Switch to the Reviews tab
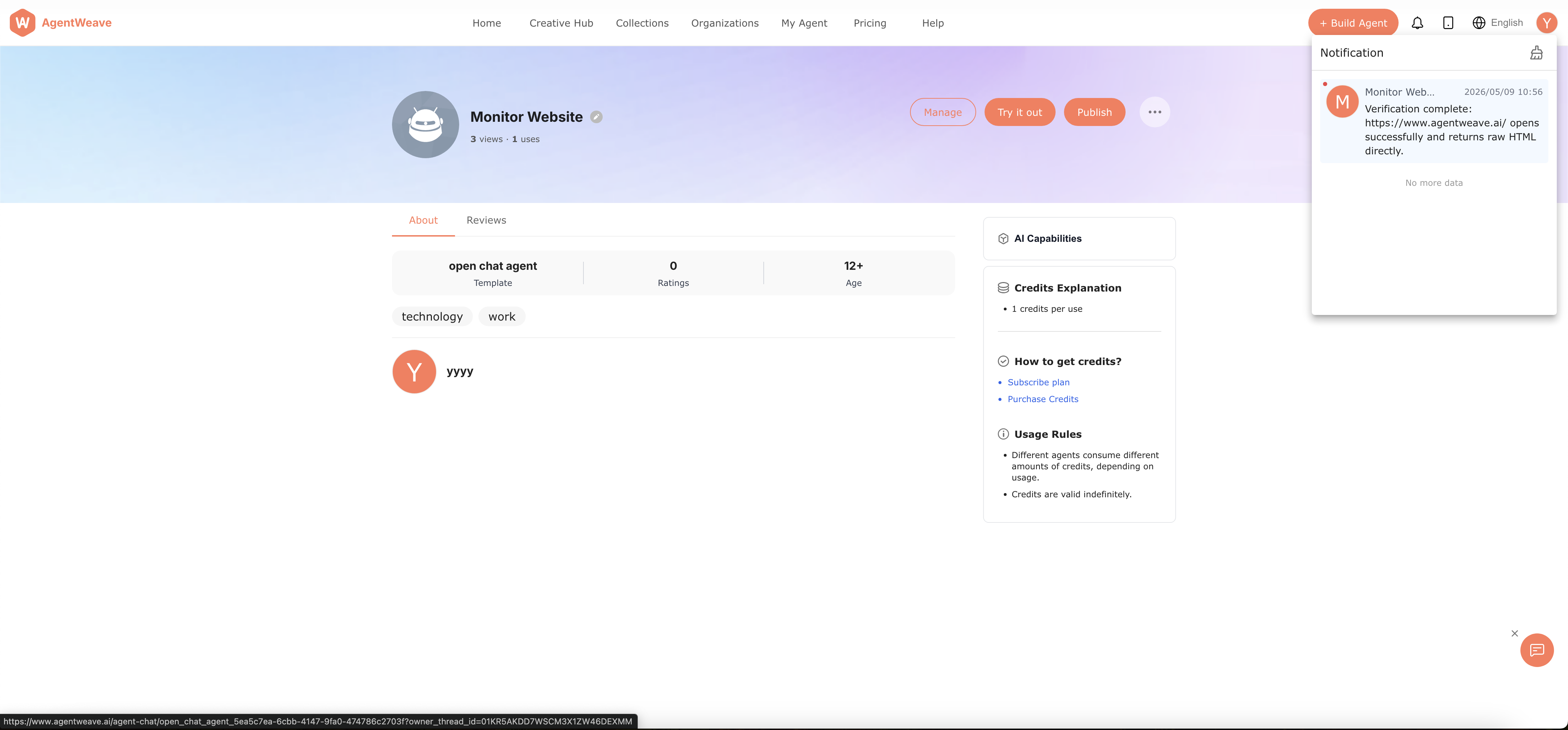1568x730 pixels. click(486, 220)
